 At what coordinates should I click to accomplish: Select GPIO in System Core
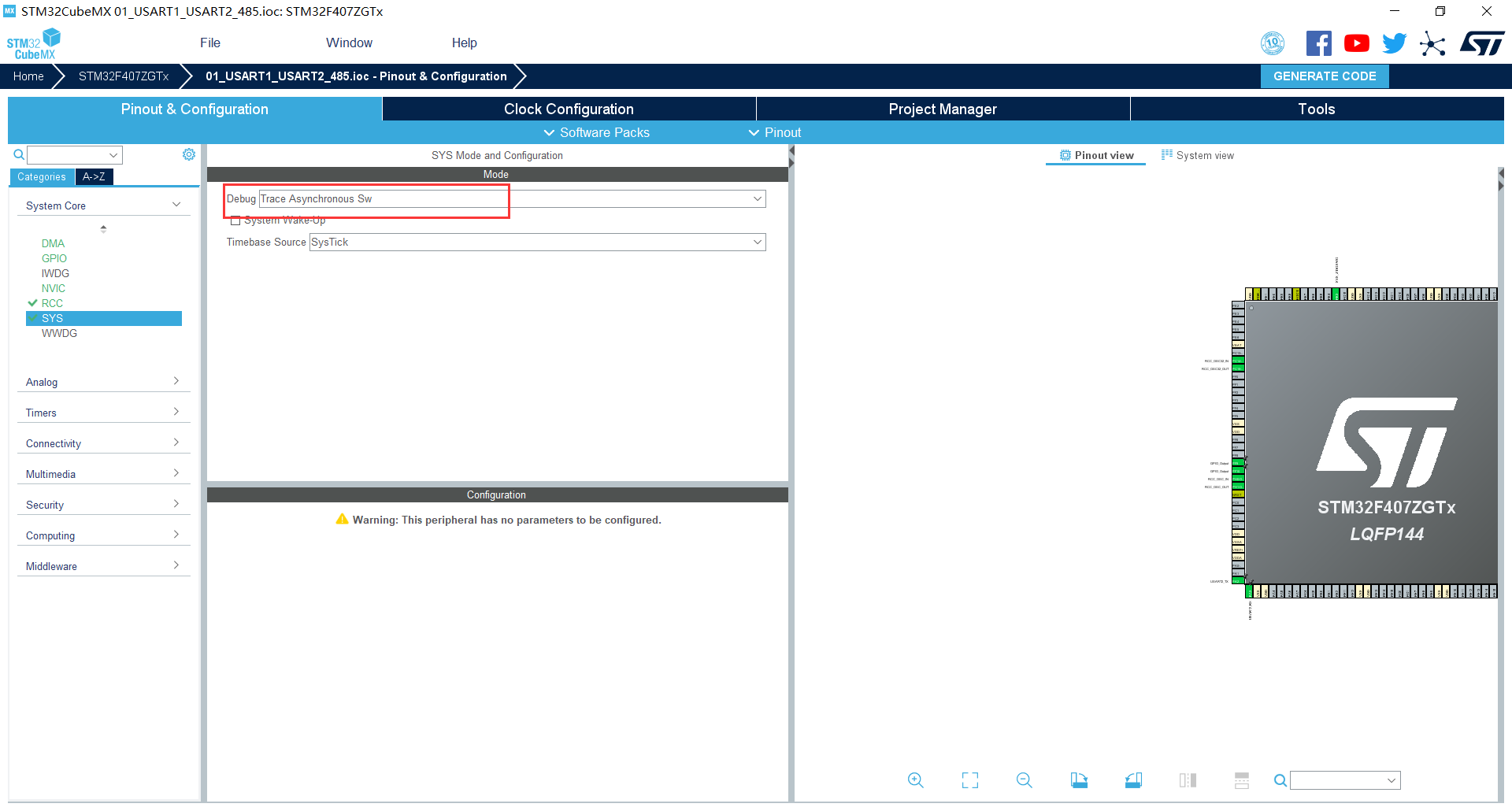tap(54, 258)
